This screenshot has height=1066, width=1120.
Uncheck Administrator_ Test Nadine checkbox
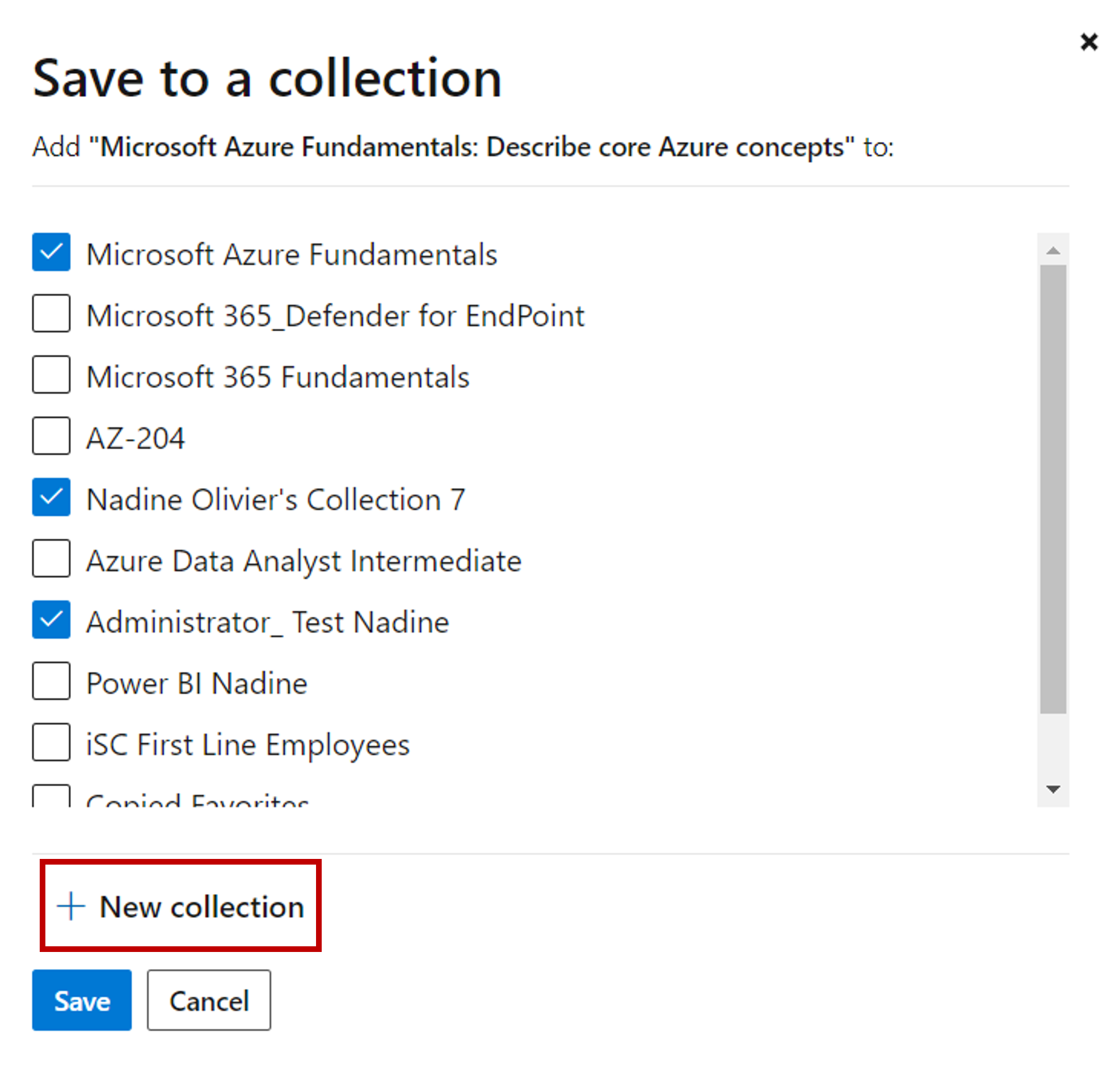point(51,620)
